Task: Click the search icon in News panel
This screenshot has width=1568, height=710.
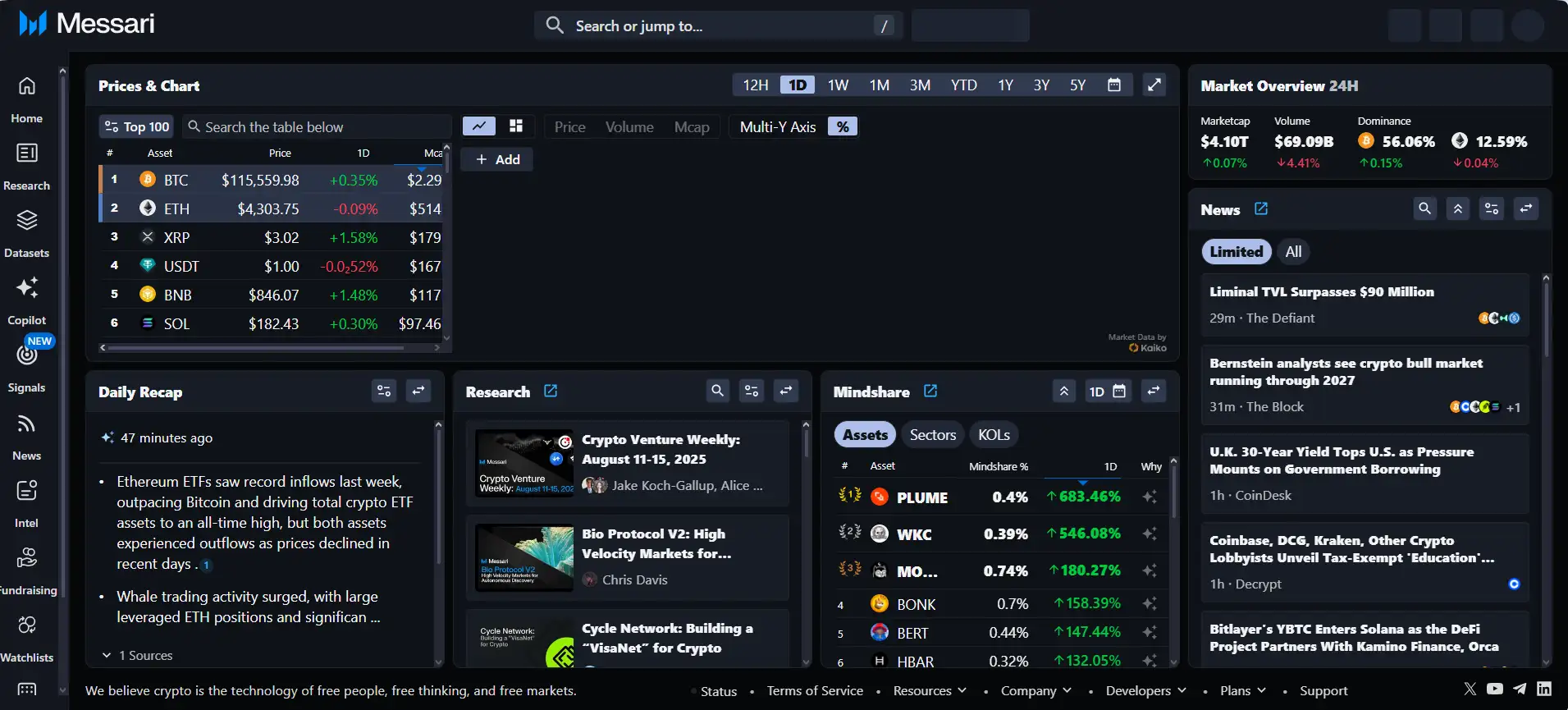Action: [1424, 208]
